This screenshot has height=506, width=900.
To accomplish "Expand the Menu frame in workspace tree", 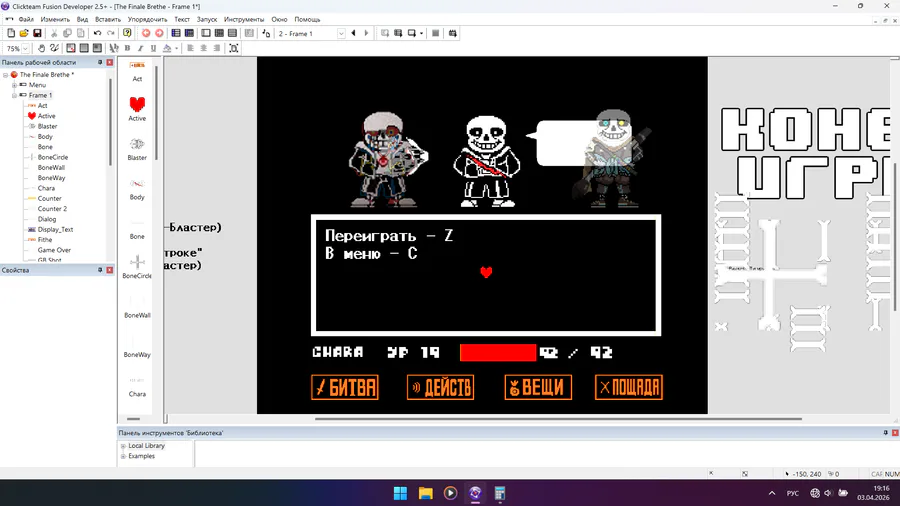I will (x=14, y=85).
